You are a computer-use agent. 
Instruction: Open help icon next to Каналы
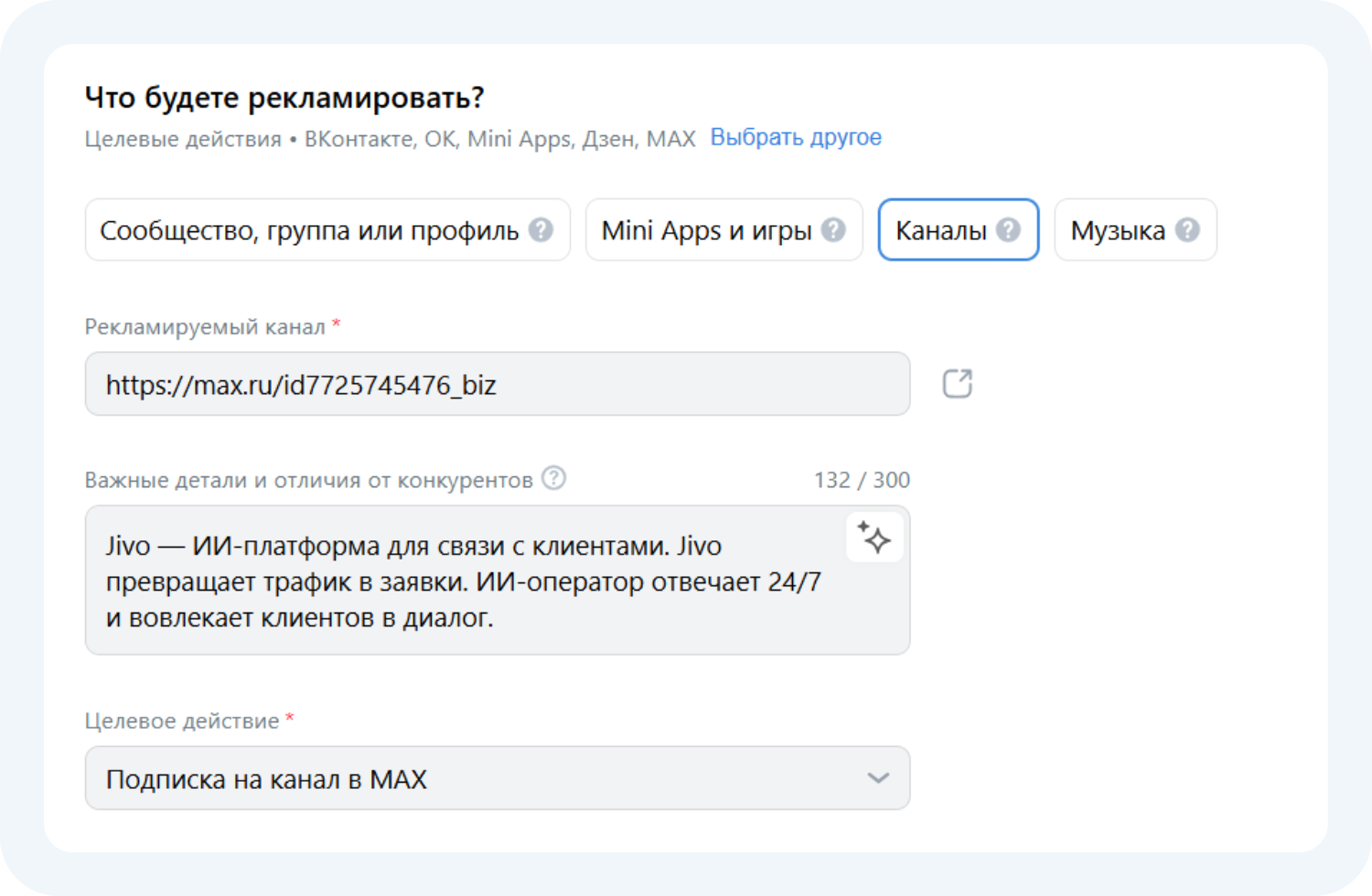(x=1008, y=229)
